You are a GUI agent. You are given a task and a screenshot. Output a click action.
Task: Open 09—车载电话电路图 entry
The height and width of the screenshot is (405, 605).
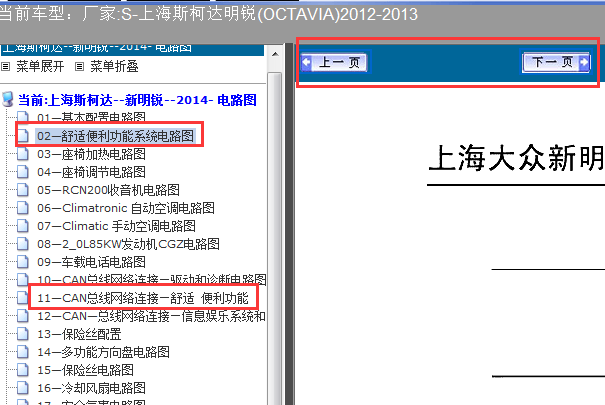(91, 262)
